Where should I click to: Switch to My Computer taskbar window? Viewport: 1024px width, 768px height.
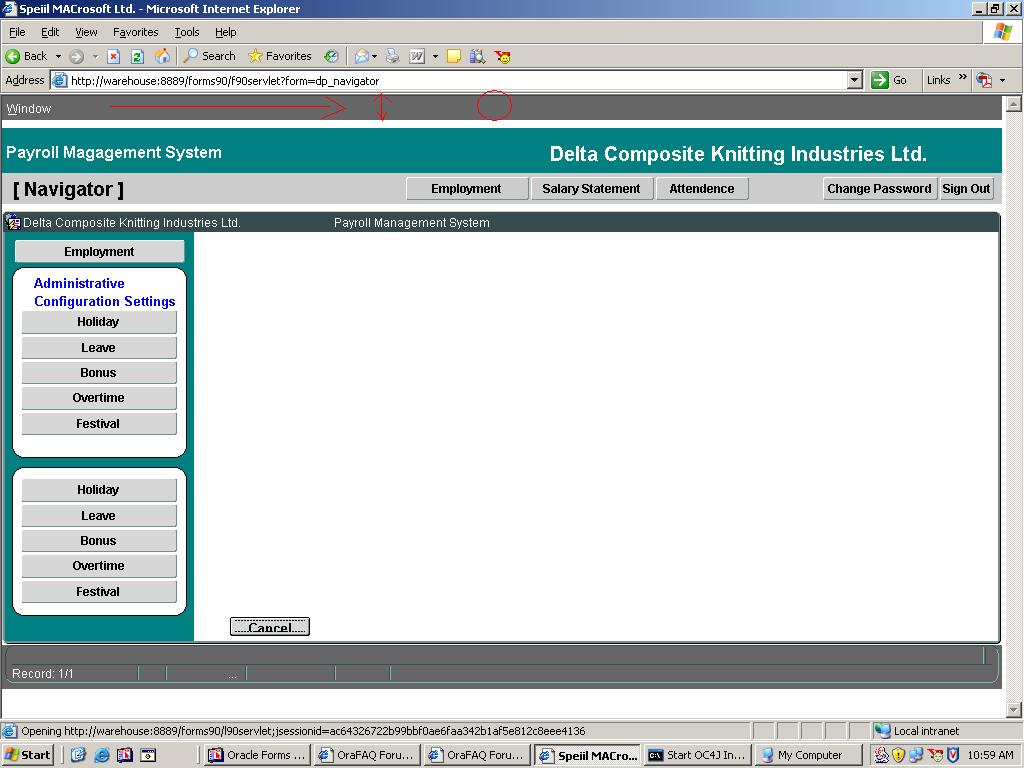tap(808, 755)
